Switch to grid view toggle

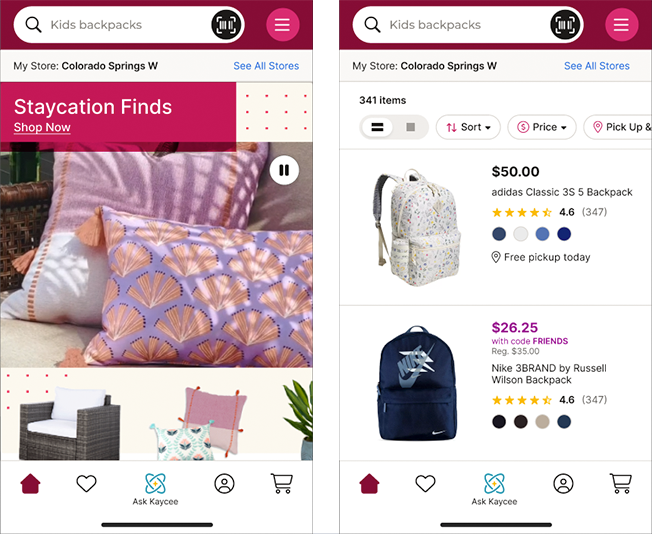point(410,127)
